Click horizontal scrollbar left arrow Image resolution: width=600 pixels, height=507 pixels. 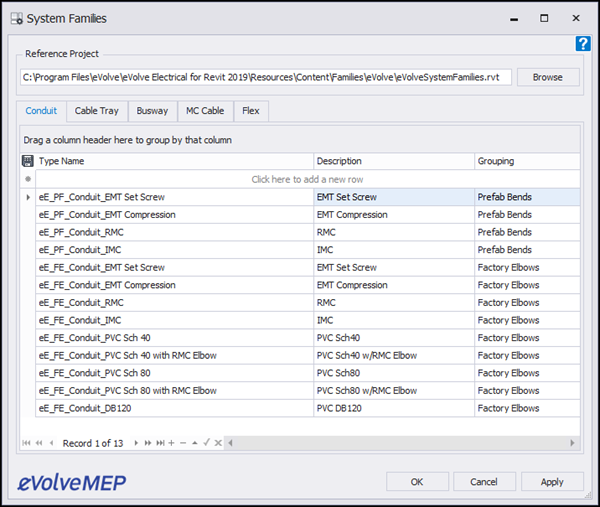click(230, 443)
